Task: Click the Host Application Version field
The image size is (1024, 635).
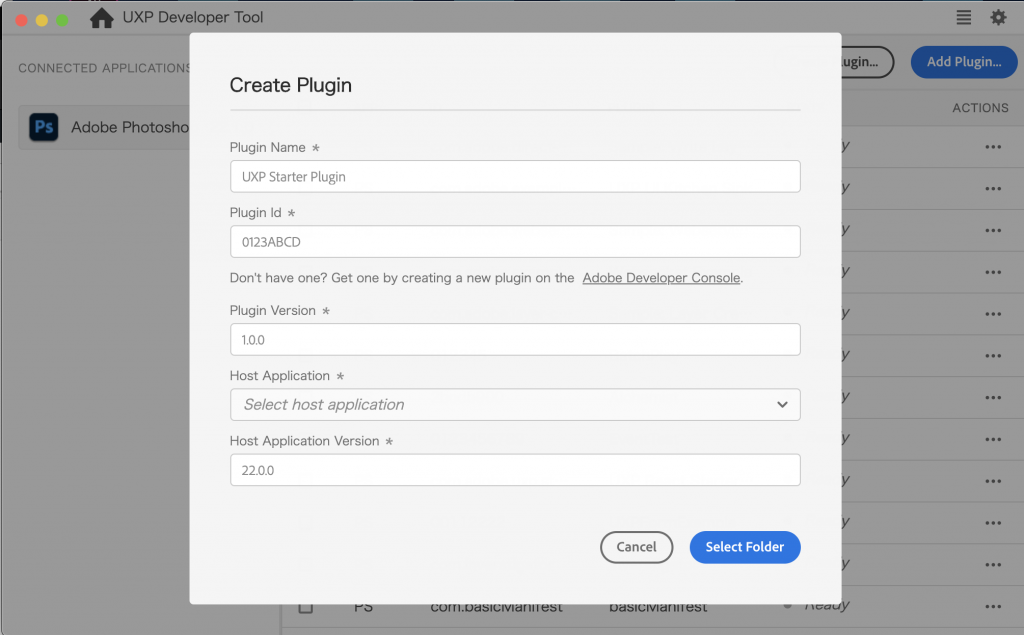Action: click(x=515, y=469)
